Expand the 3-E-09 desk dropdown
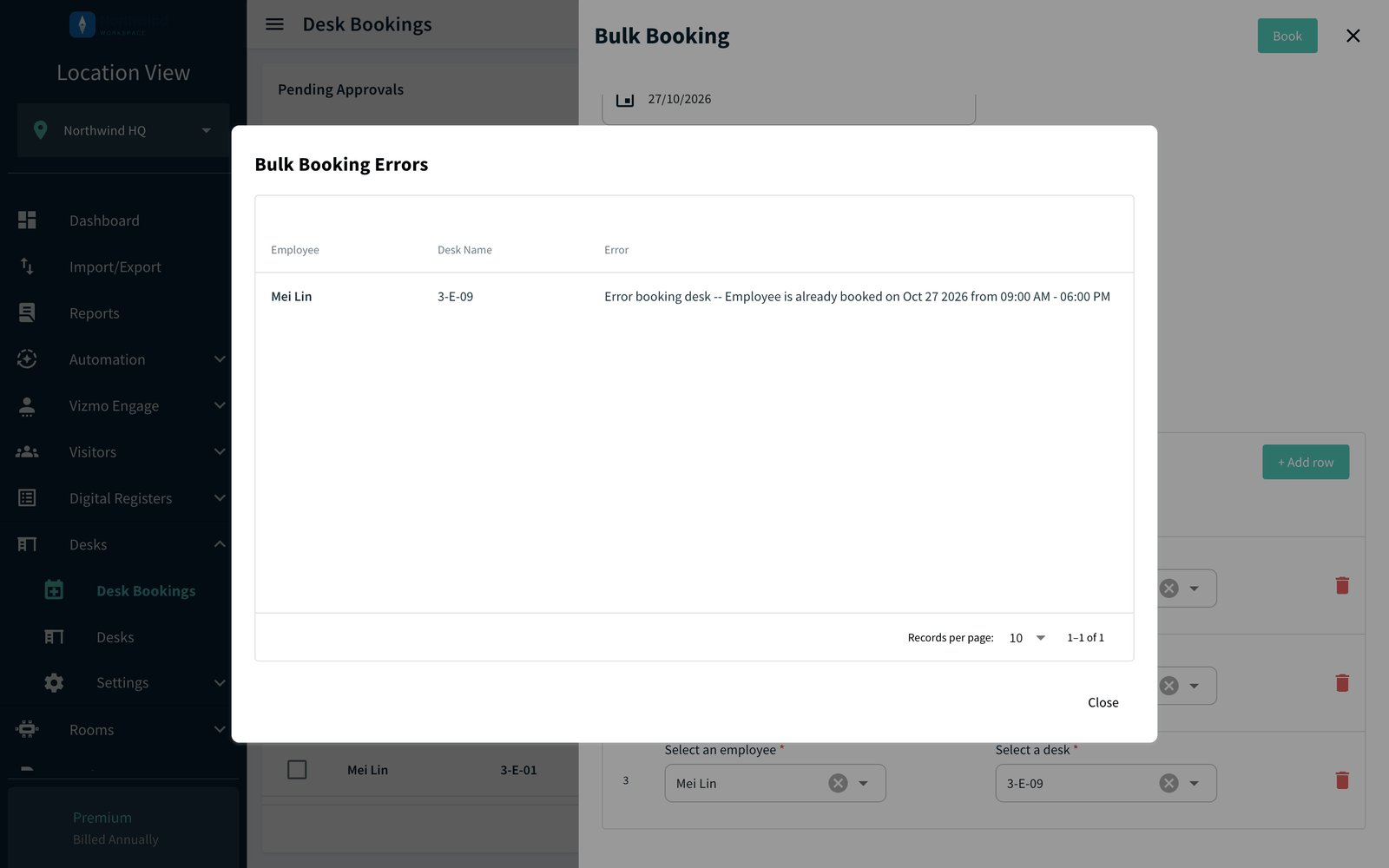1389x868 pixels. (1195, 783)
